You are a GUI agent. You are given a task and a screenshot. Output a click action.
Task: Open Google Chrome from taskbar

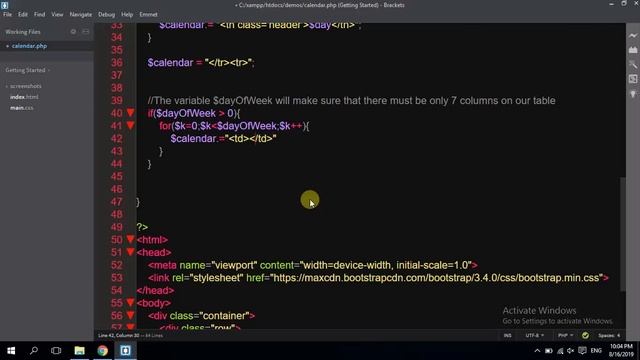point(102,351)
